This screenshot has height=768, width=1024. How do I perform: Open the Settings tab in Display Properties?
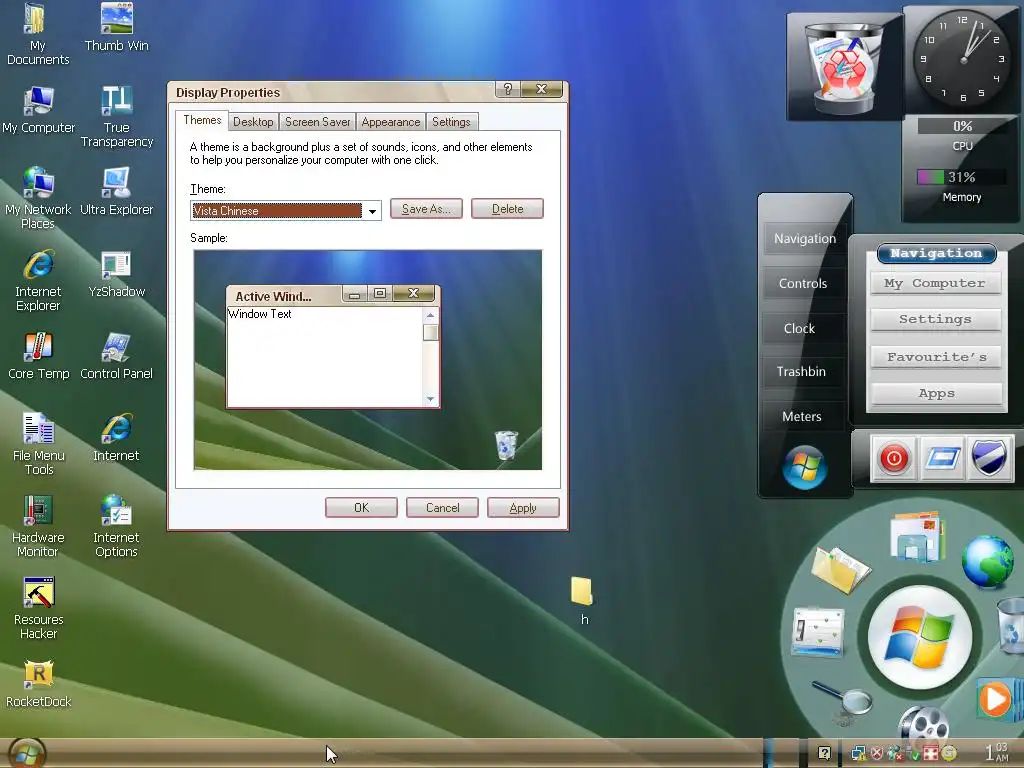[451, 122]
